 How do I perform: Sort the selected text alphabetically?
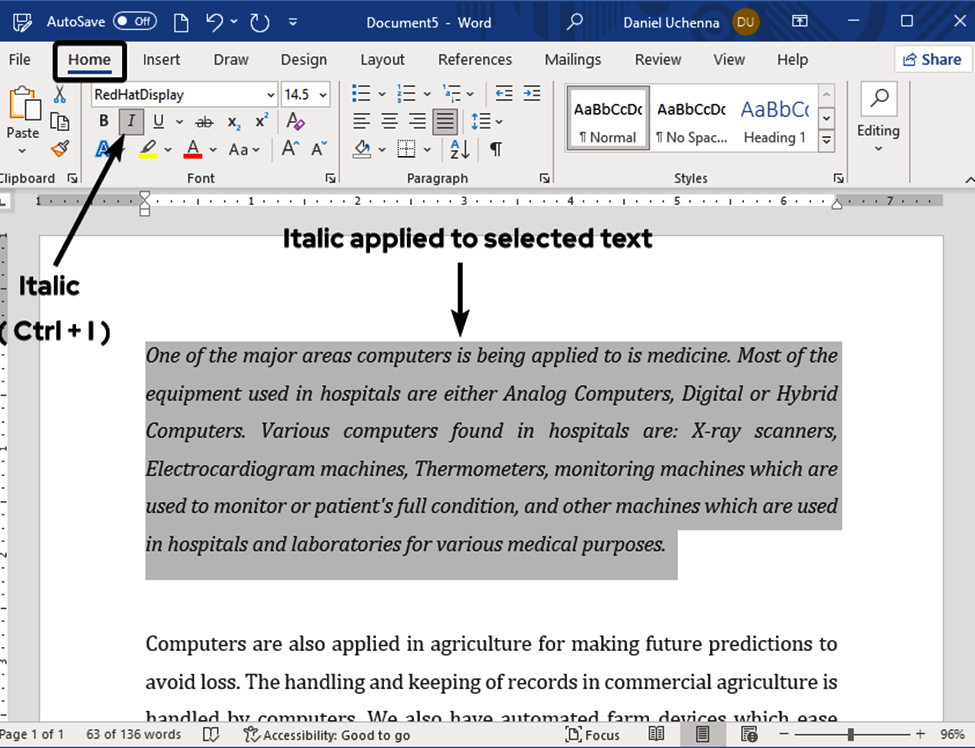click(459, 149)
